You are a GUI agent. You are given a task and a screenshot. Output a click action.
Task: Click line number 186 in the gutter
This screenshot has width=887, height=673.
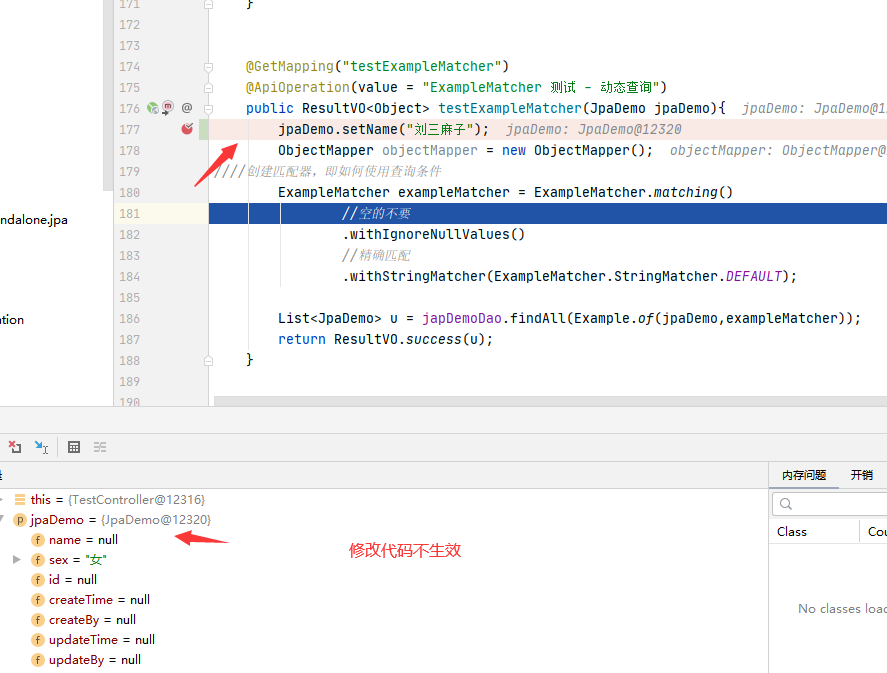[x=130, y=318]
